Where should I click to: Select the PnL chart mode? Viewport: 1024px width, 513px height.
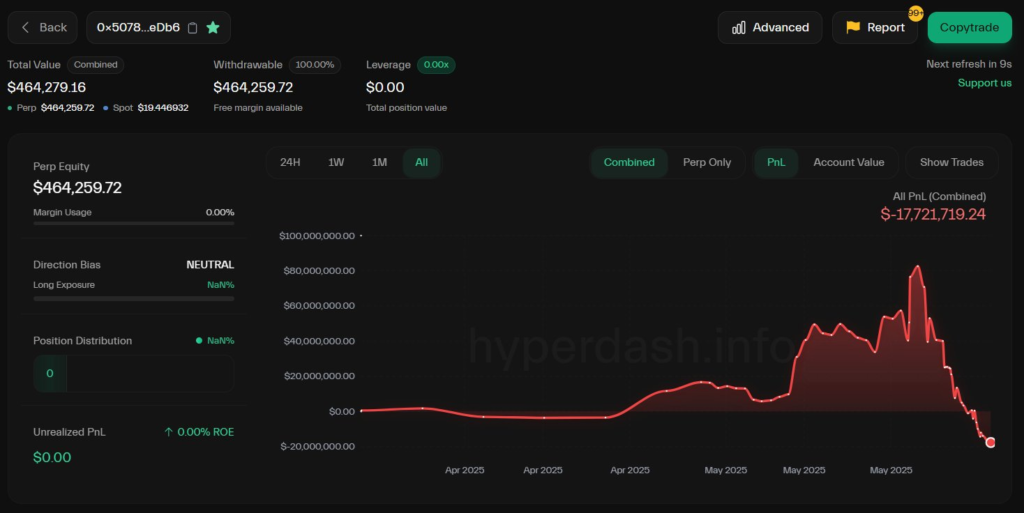pos(776,162)
